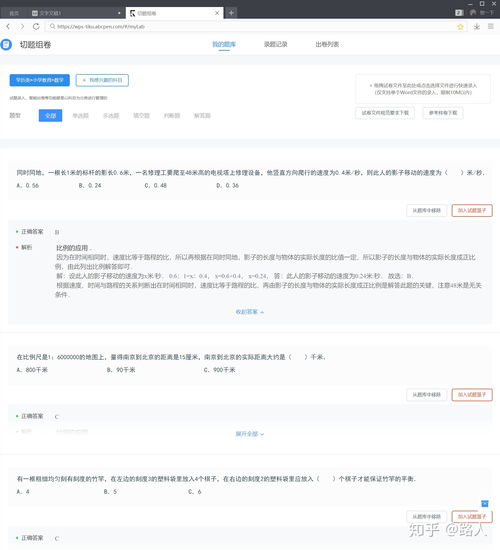Select the 全部 question type filter
500x550 pixels.
[51, 115]
